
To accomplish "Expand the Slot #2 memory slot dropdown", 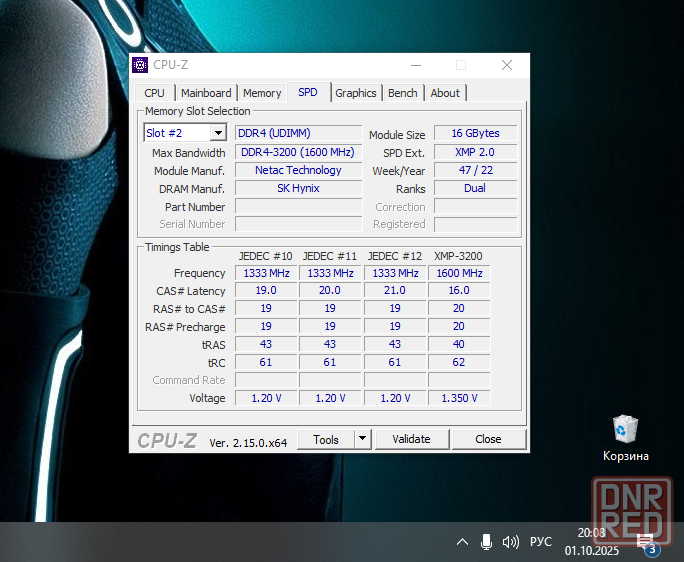I will [217, 133].
